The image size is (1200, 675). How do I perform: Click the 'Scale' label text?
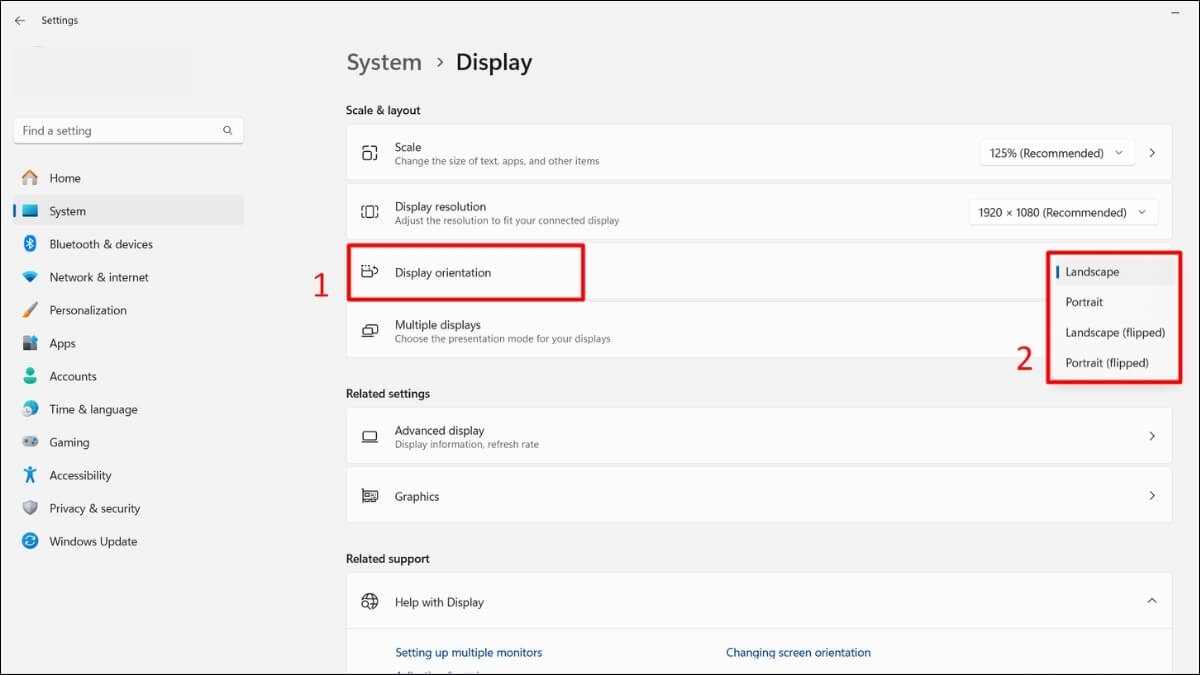pyautogui.click(x=408, y=147)
